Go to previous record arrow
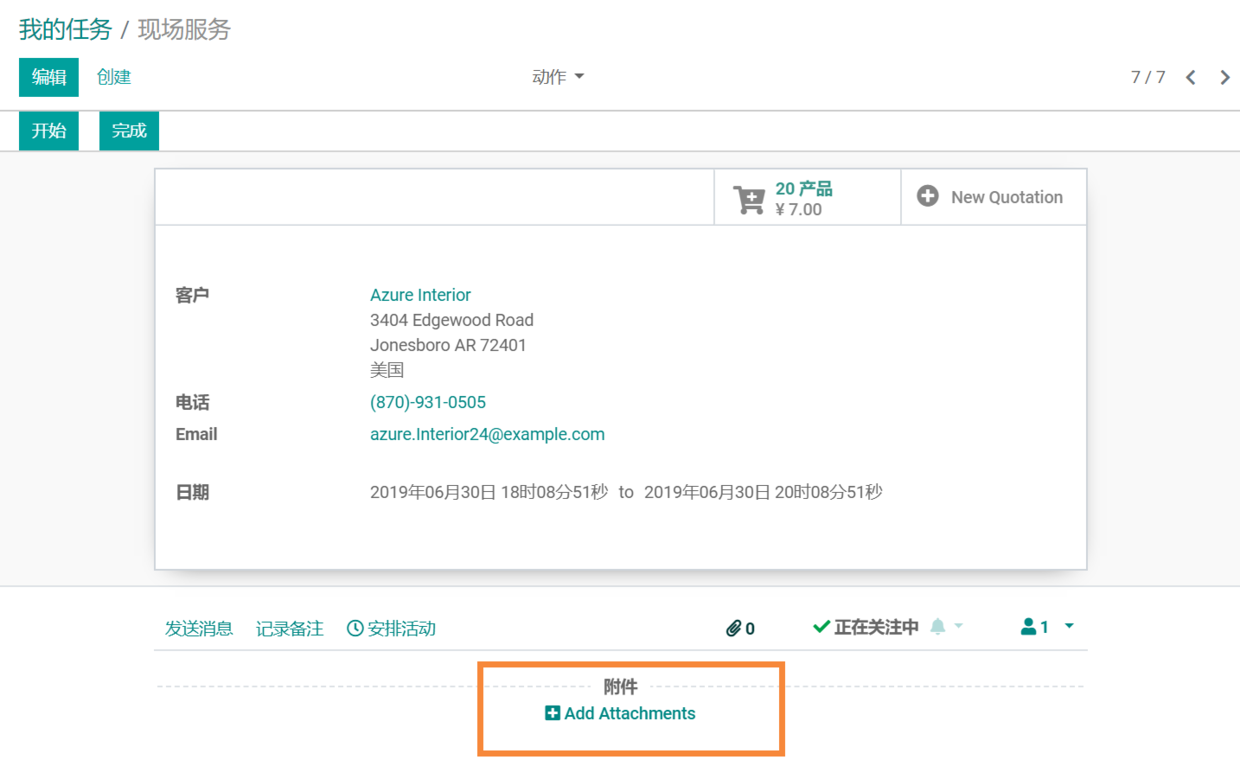 (1190, 77)
